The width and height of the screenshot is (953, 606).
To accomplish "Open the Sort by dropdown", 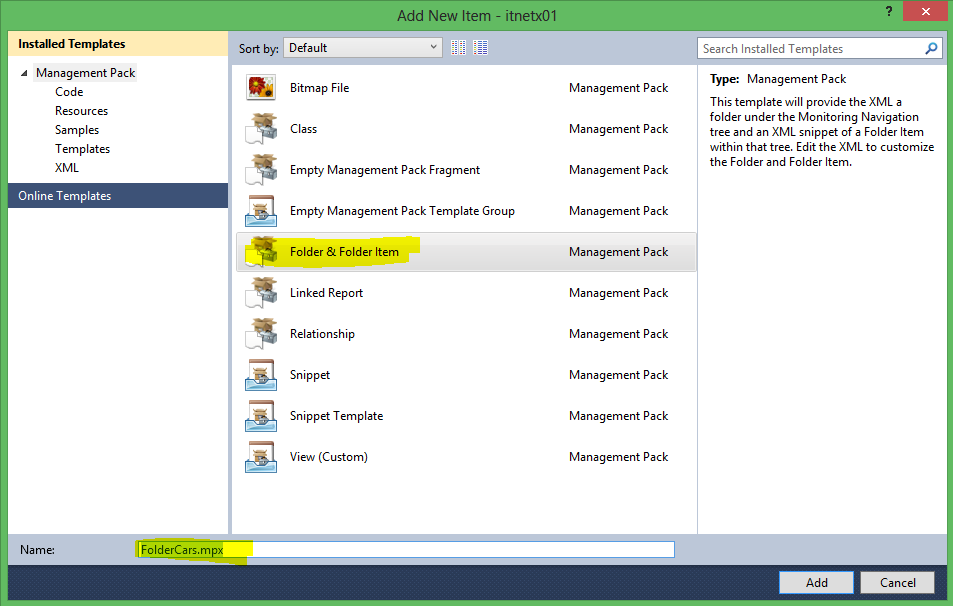I will click(x=363, y=47).
